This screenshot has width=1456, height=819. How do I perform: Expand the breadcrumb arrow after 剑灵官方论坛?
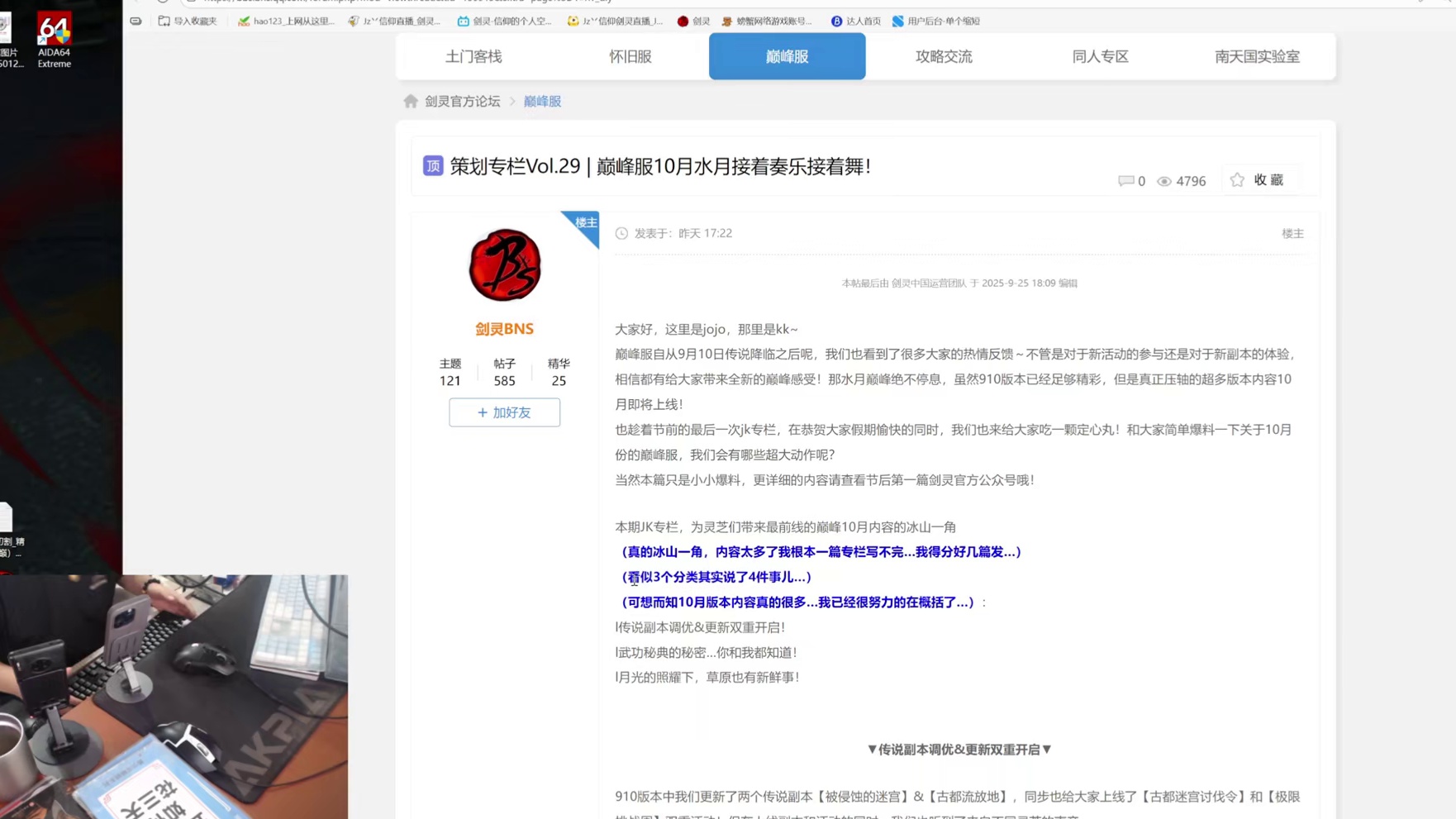click(x=513, y=101)
